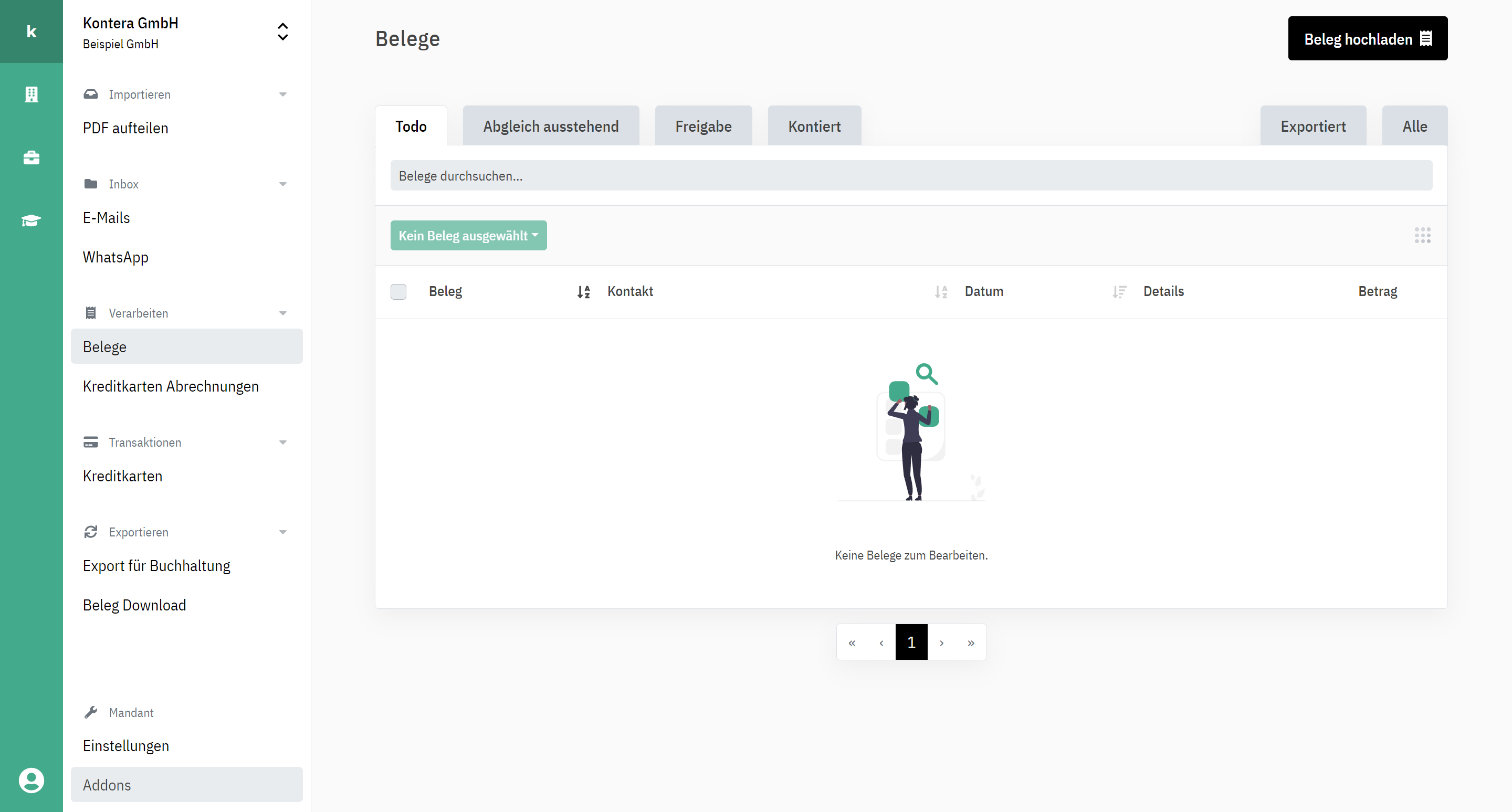Switch to the Exportiert tab
The image size is (1512, 812).
1312,126
